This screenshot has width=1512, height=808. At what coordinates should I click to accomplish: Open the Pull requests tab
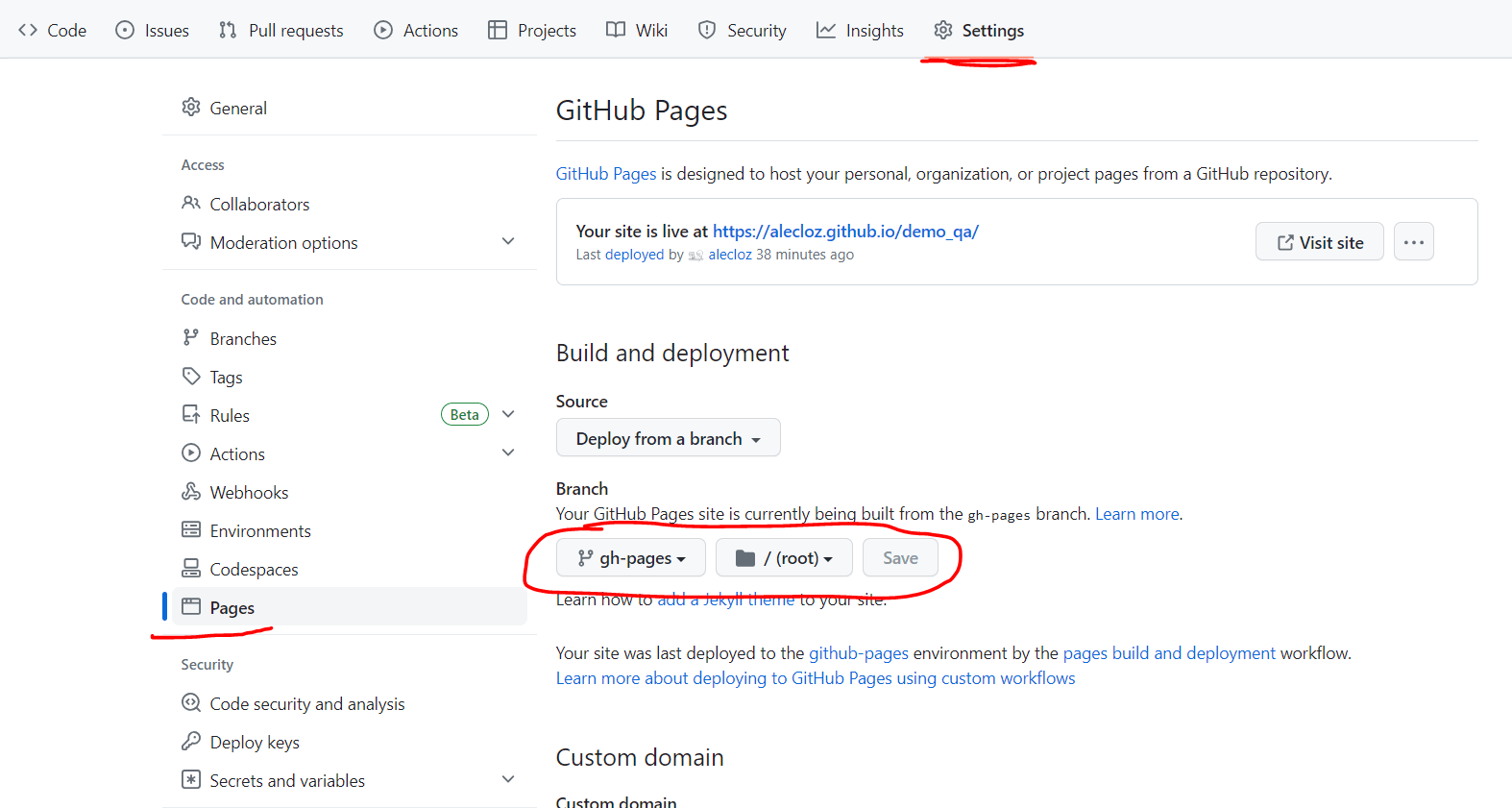(x=280, y=31)
